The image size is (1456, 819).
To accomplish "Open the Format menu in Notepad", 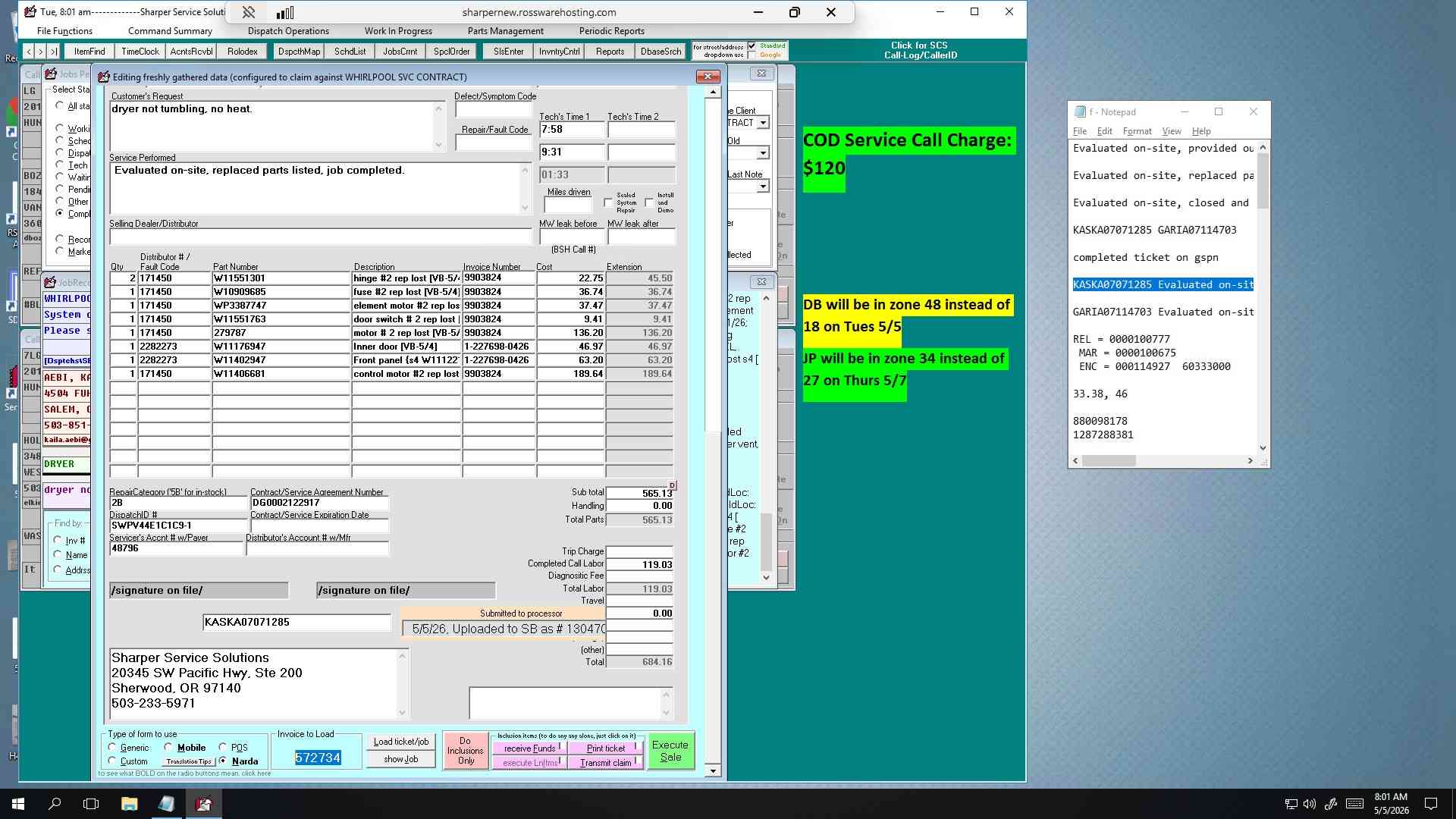I will pos(1137,131).
